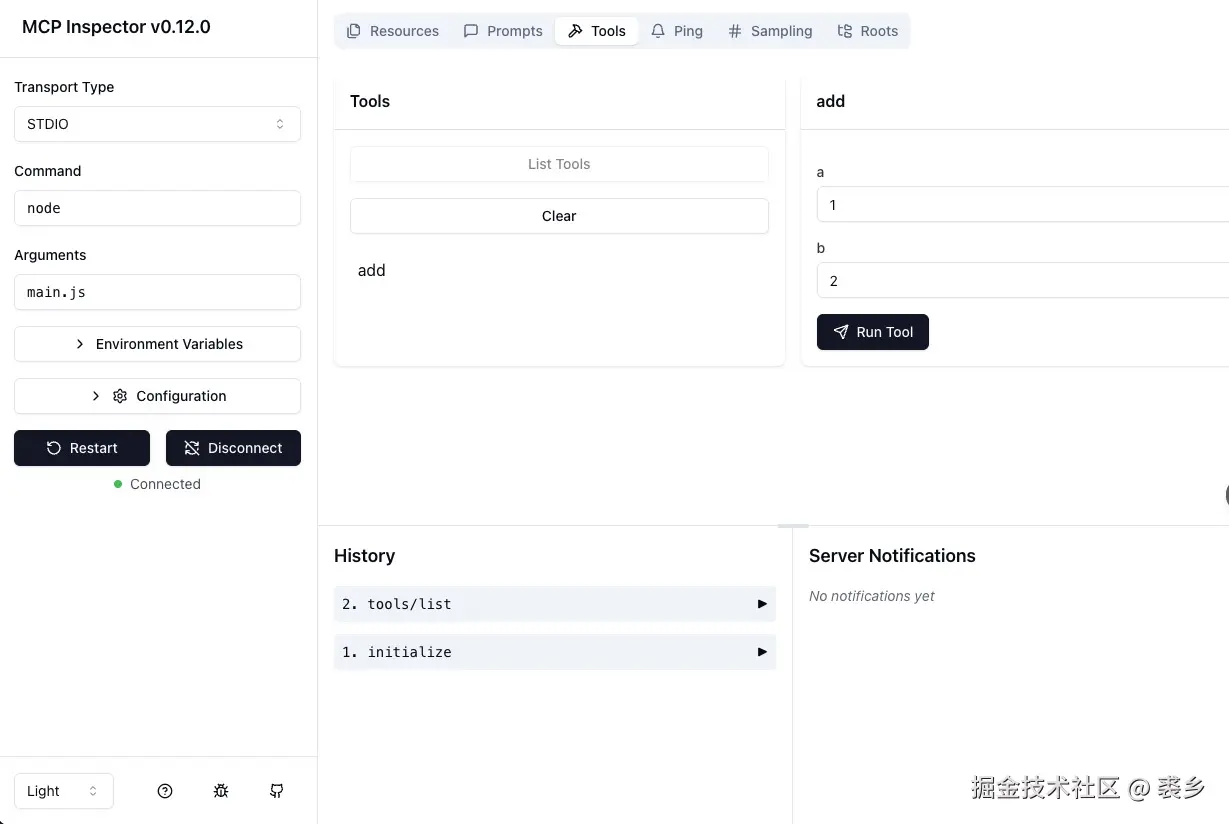Click the Ping bell icon
Screen dimensions: 1229x824
(x=658, y=31)
